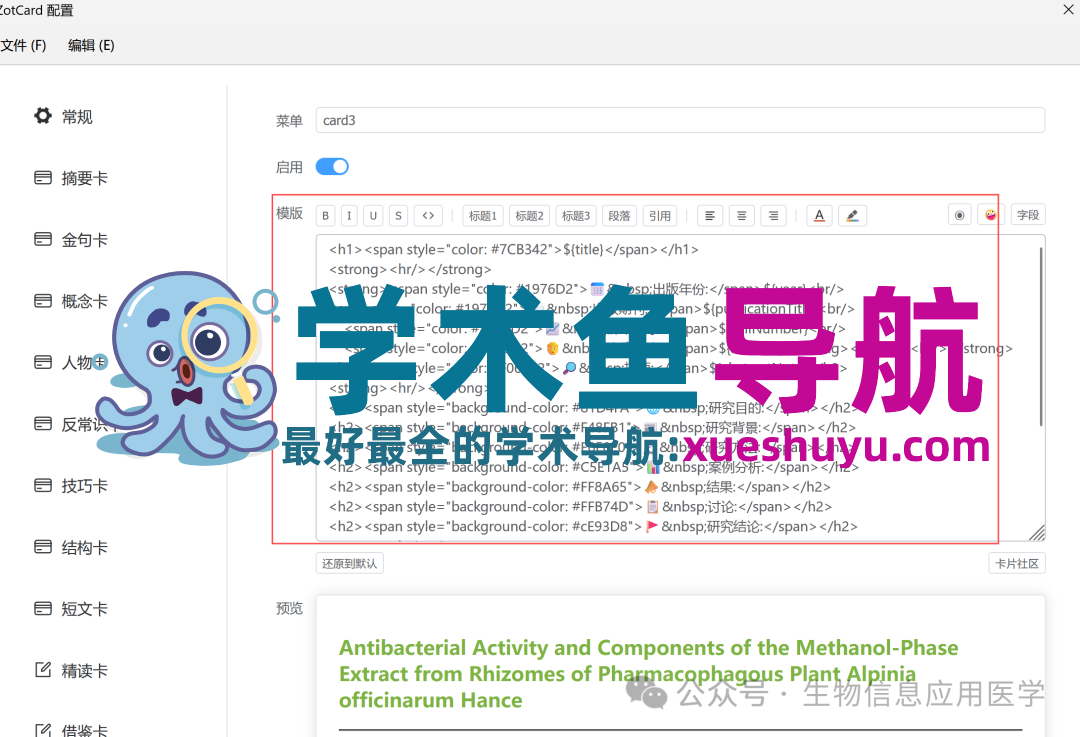
Task: Select the 短文卡 card in sidebar
Action: tap(71, 609)
